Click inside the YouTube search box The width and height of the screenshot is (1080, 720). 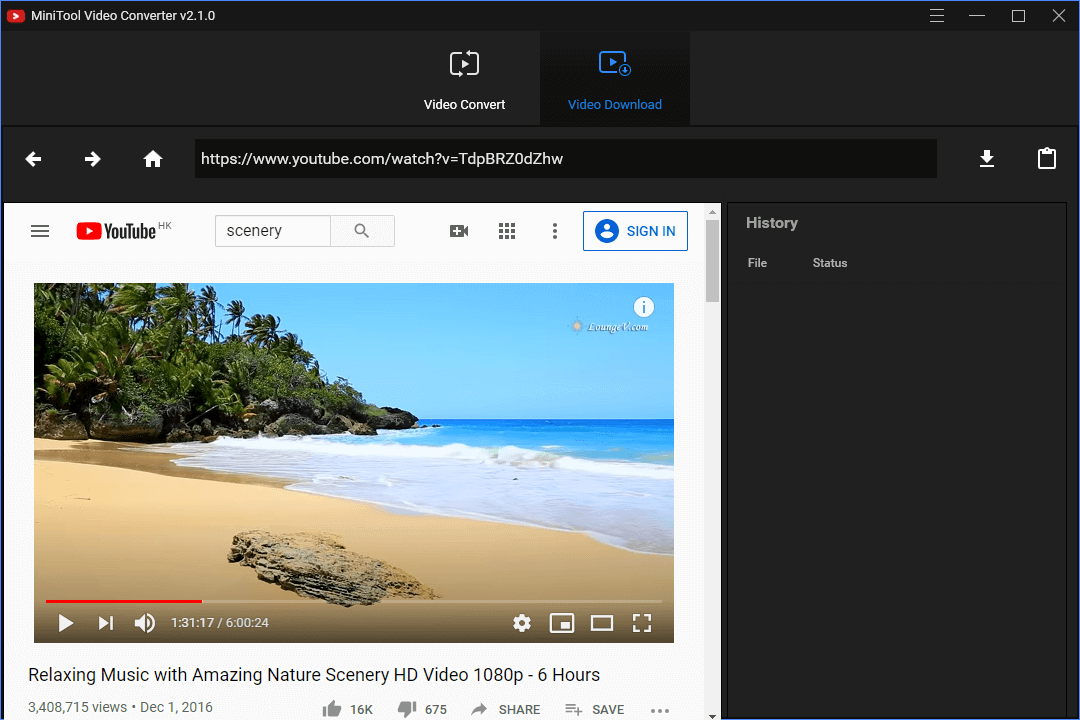point(272,230)
